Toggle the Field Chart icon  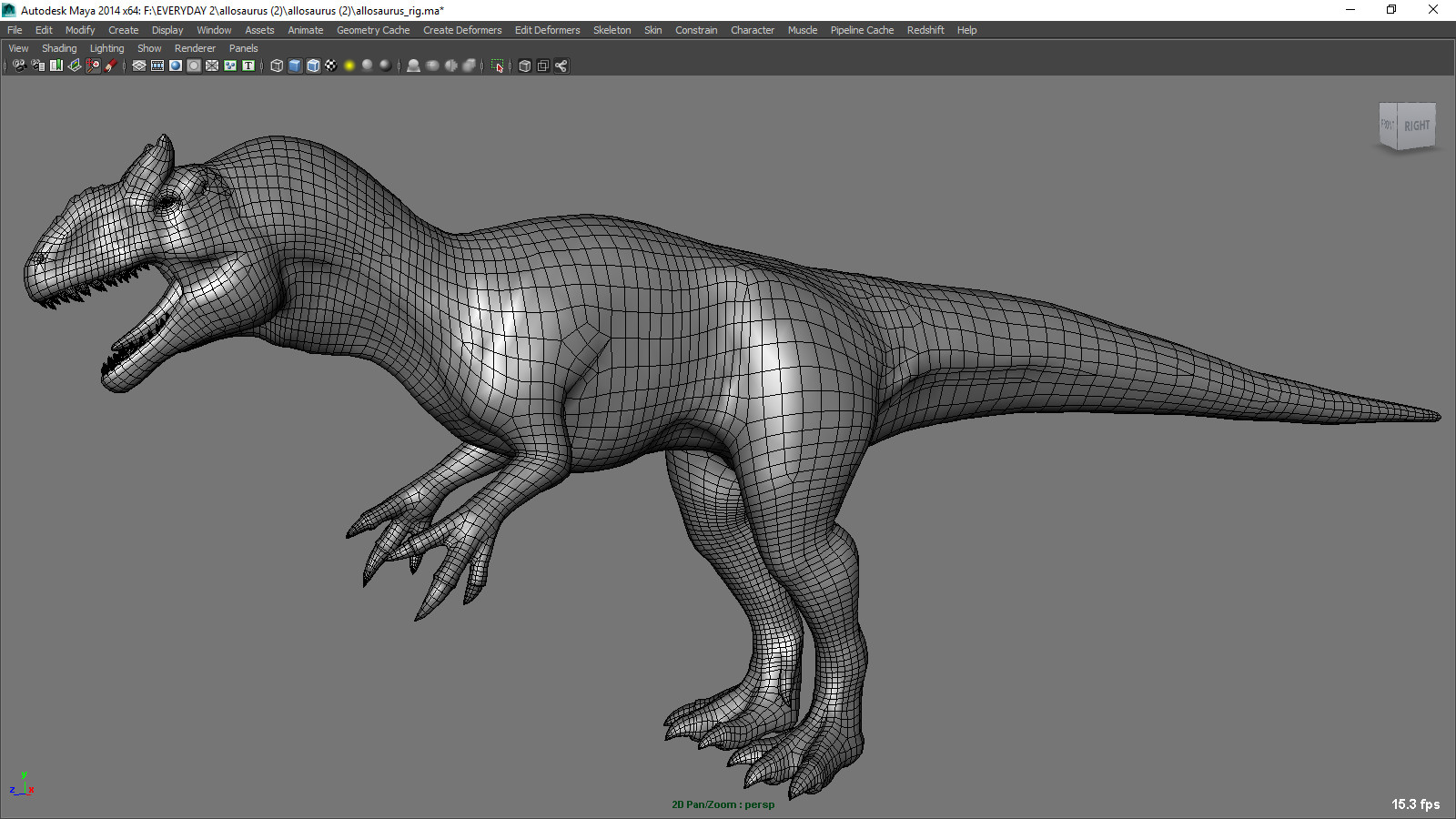coord(212,66)
